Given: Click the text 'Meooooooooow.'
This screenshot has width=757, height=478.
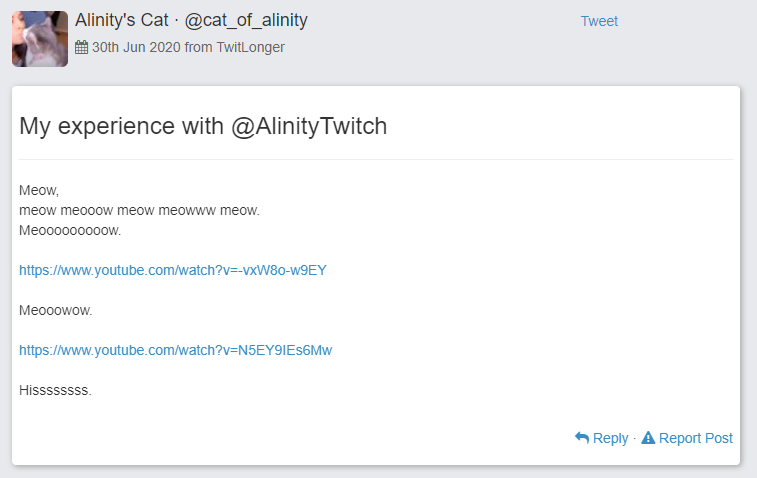Looking at the screenshot, I should coord(70,230).
